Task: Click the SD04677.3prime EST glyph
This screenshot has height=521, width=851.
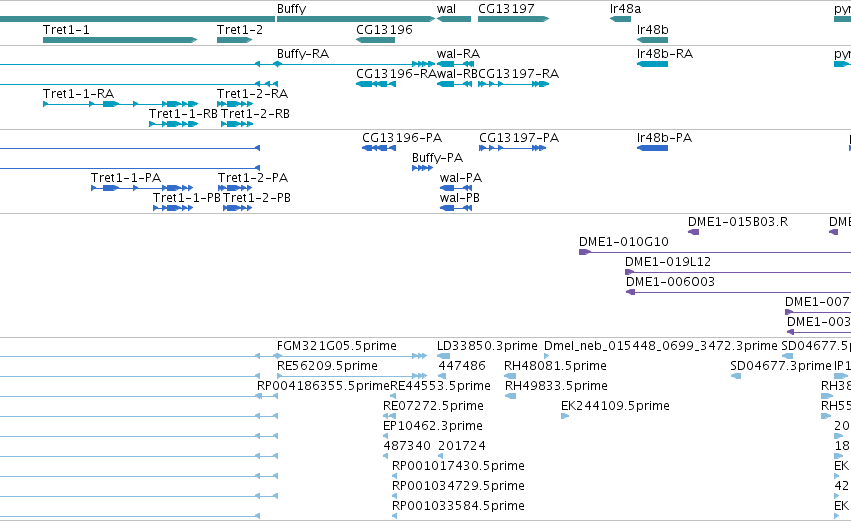Action: click(x=736, y=376)
